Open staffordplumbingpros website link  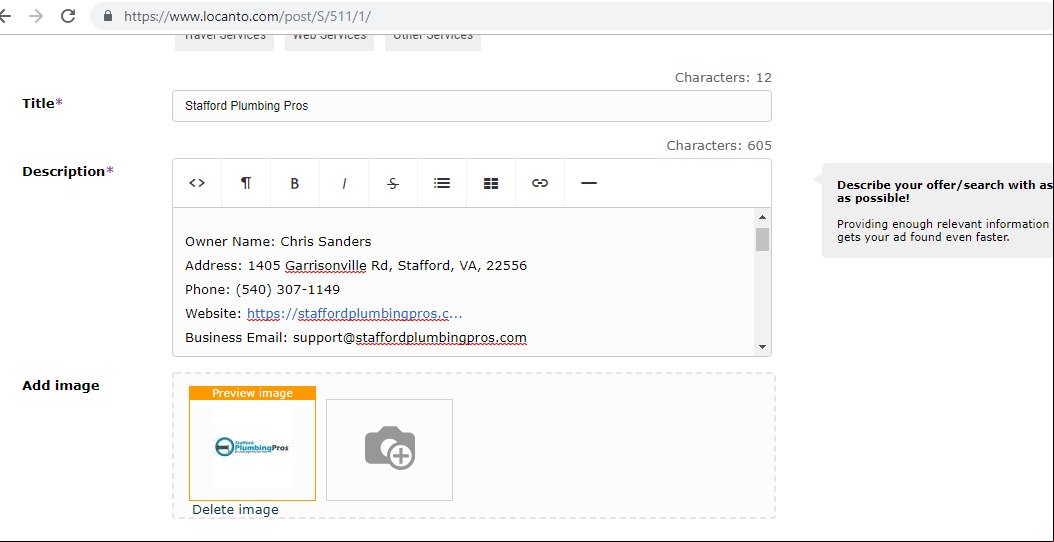coord(354,313)
